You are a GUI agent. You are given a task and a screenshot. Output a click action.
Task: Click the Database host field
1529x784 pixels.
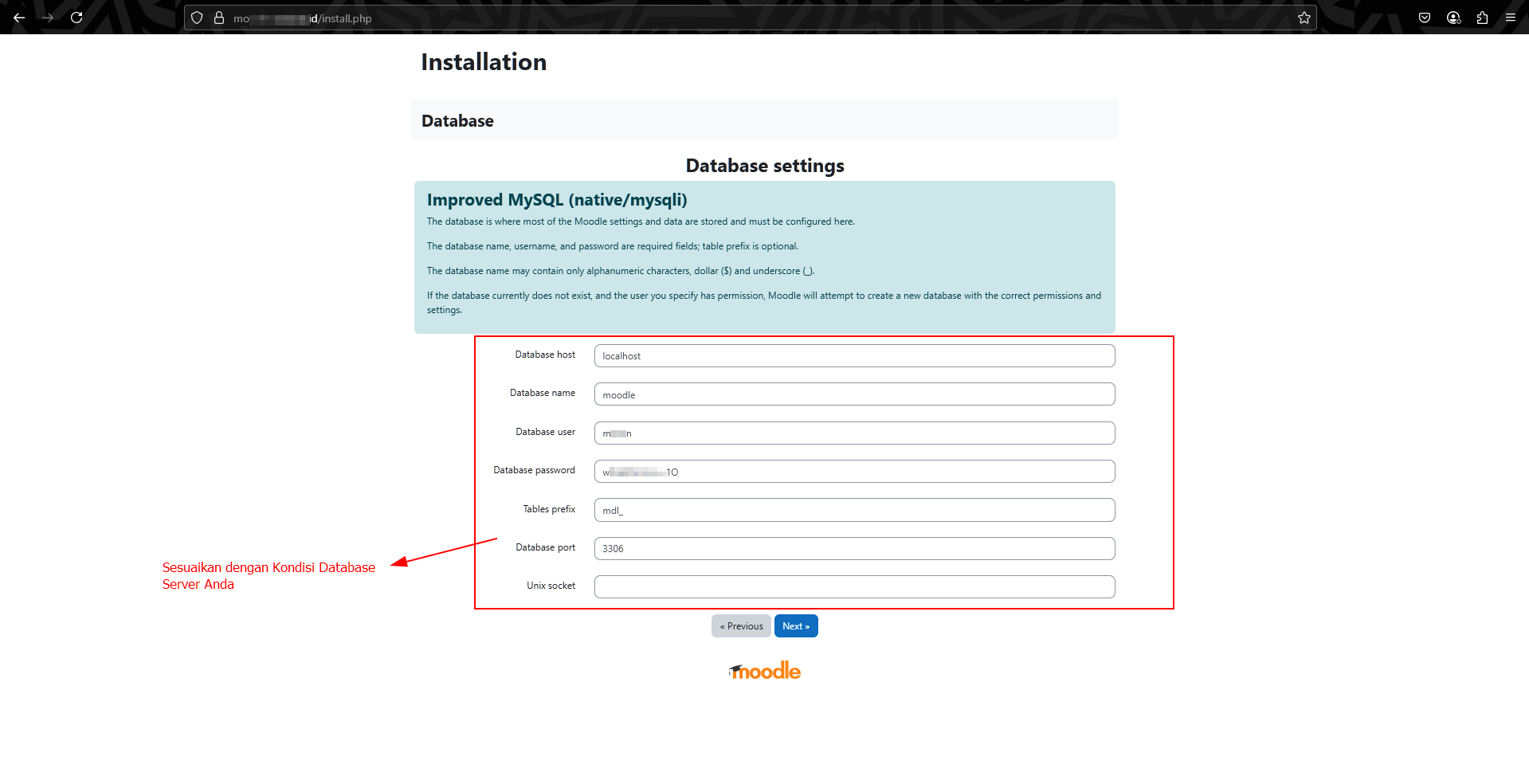click(x=853, y=355)
